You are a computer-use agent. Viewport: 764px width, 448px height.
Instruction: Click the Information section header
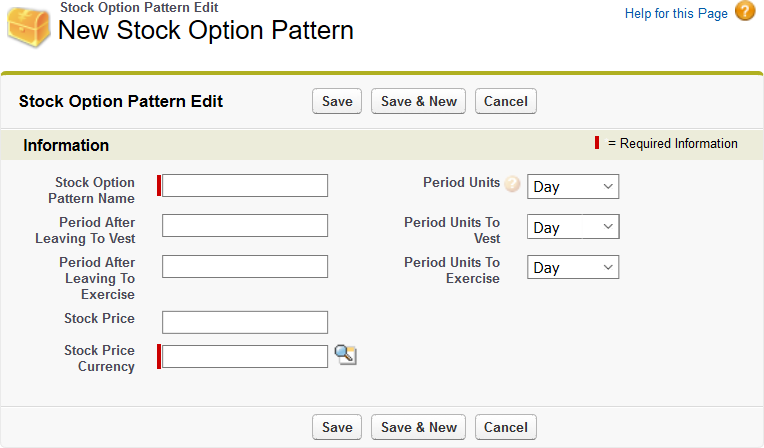pyautogui.click(x=66, y=145)
